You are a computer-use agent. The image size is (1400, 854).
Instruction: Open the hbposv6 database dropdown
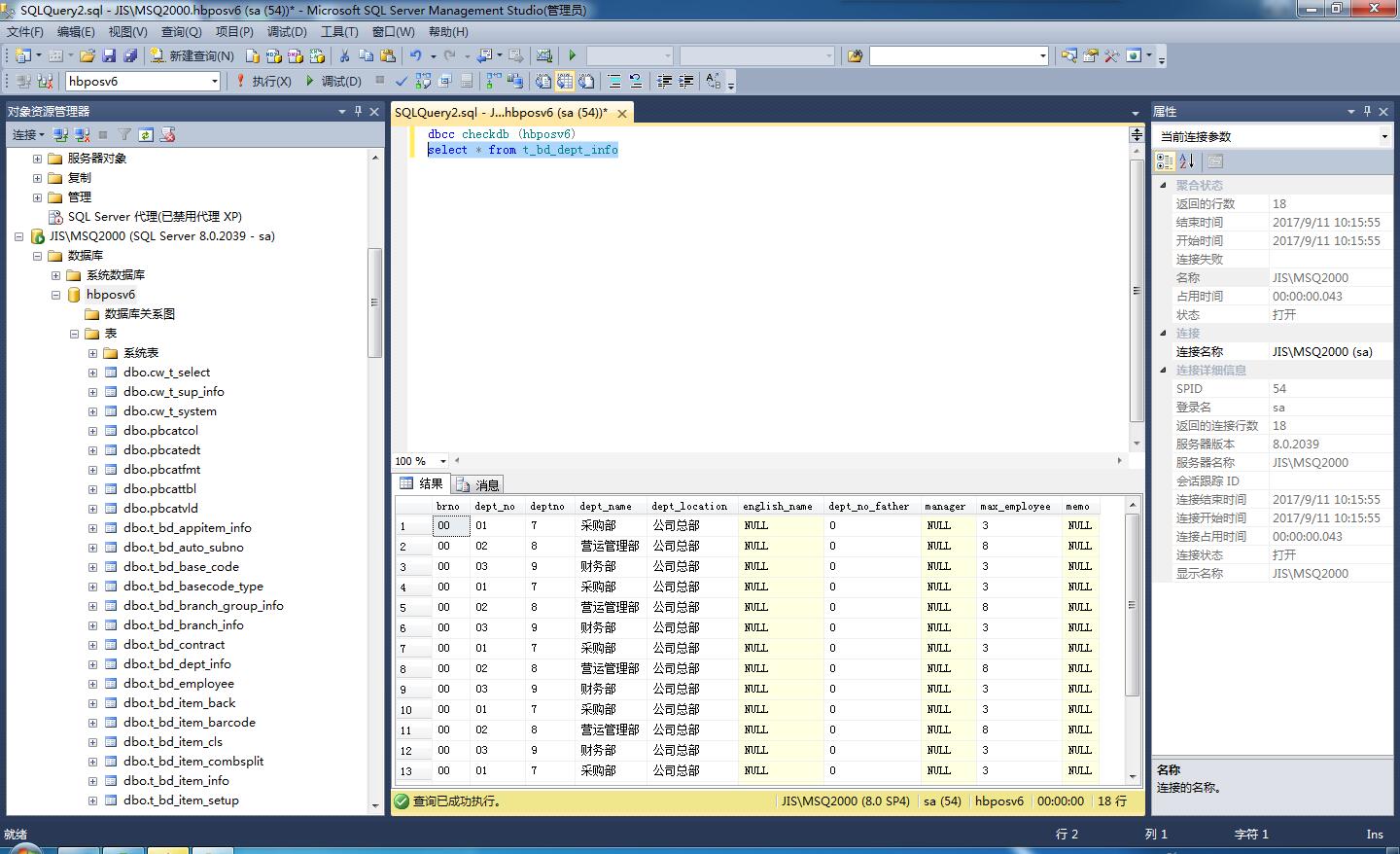click(x=215, y=82)
